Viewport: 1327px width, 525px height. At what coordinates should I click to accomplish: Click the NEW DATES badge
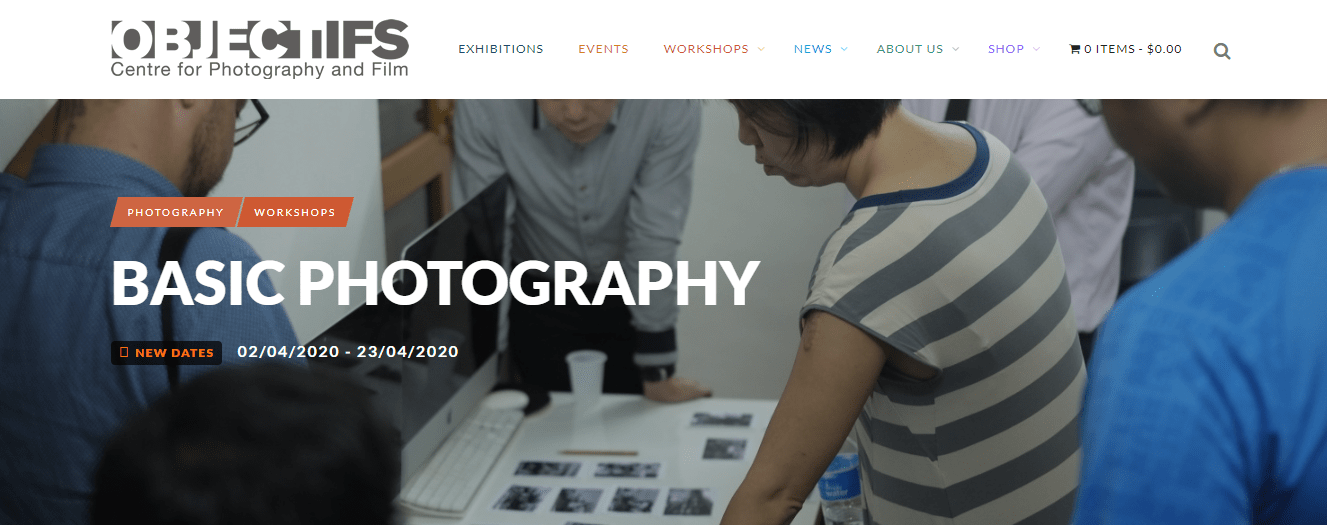166,353
